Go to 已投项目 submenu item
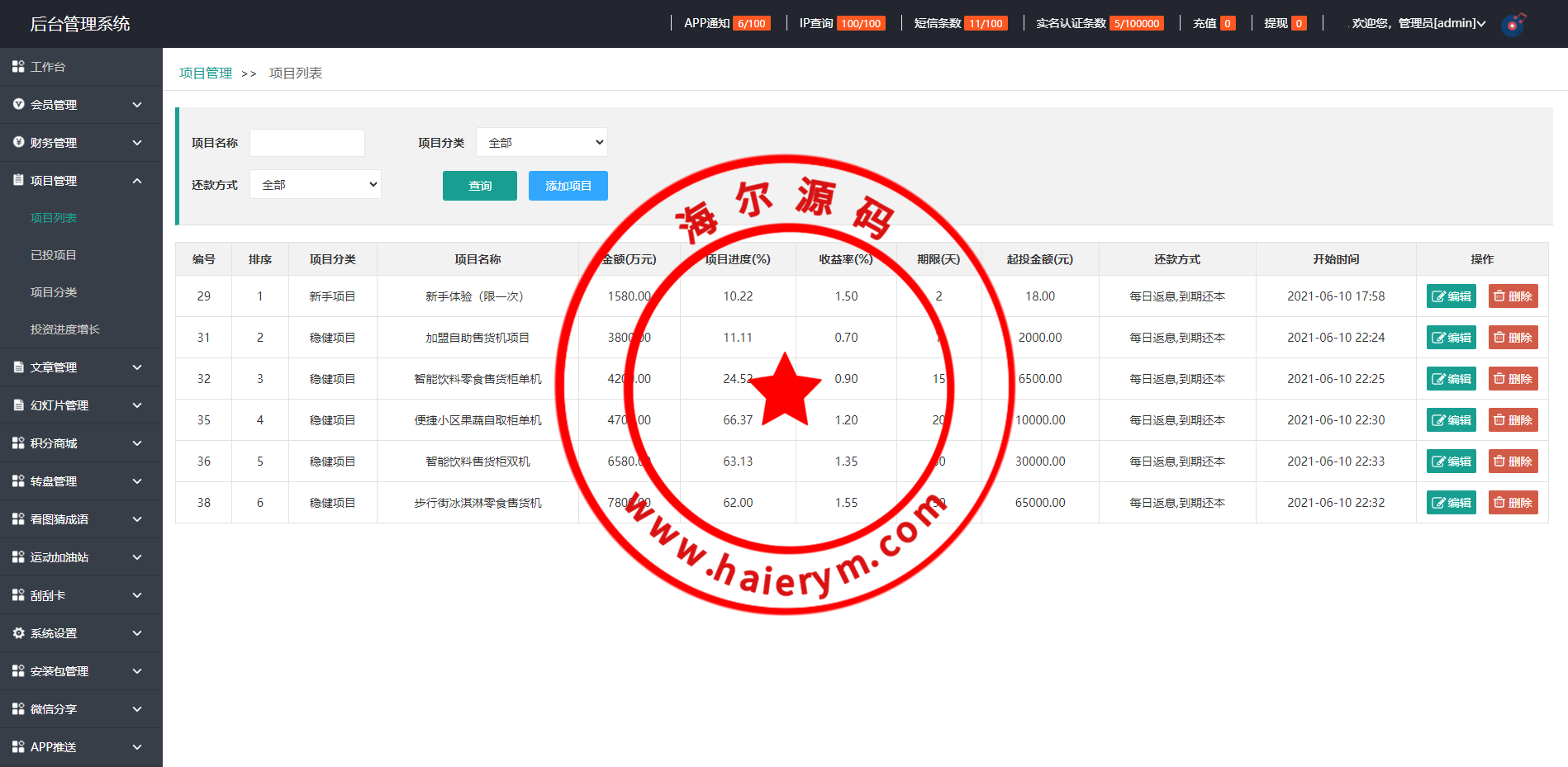Screen dimensions: 1568x767 pyautogui.click(x=54, y=255)
